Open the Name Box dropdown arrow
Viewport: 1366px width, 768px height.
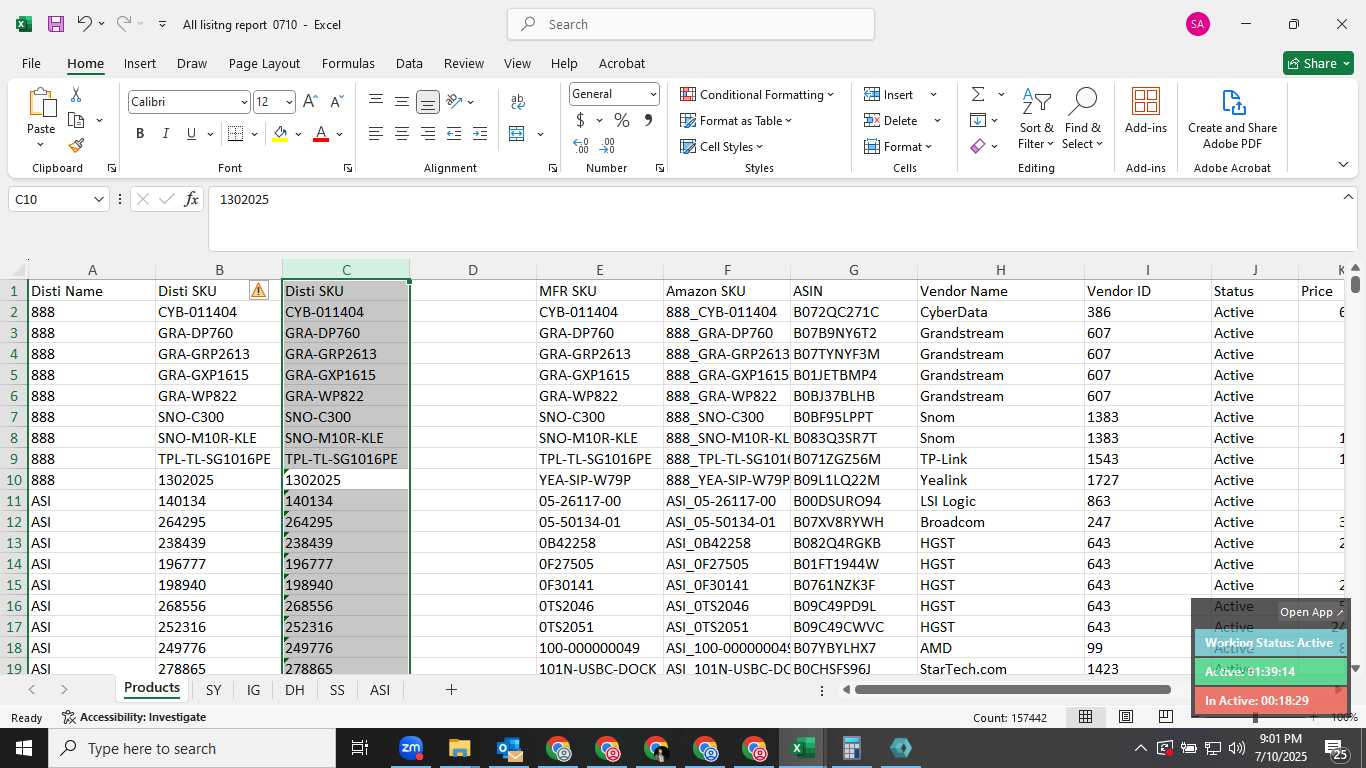98,200
